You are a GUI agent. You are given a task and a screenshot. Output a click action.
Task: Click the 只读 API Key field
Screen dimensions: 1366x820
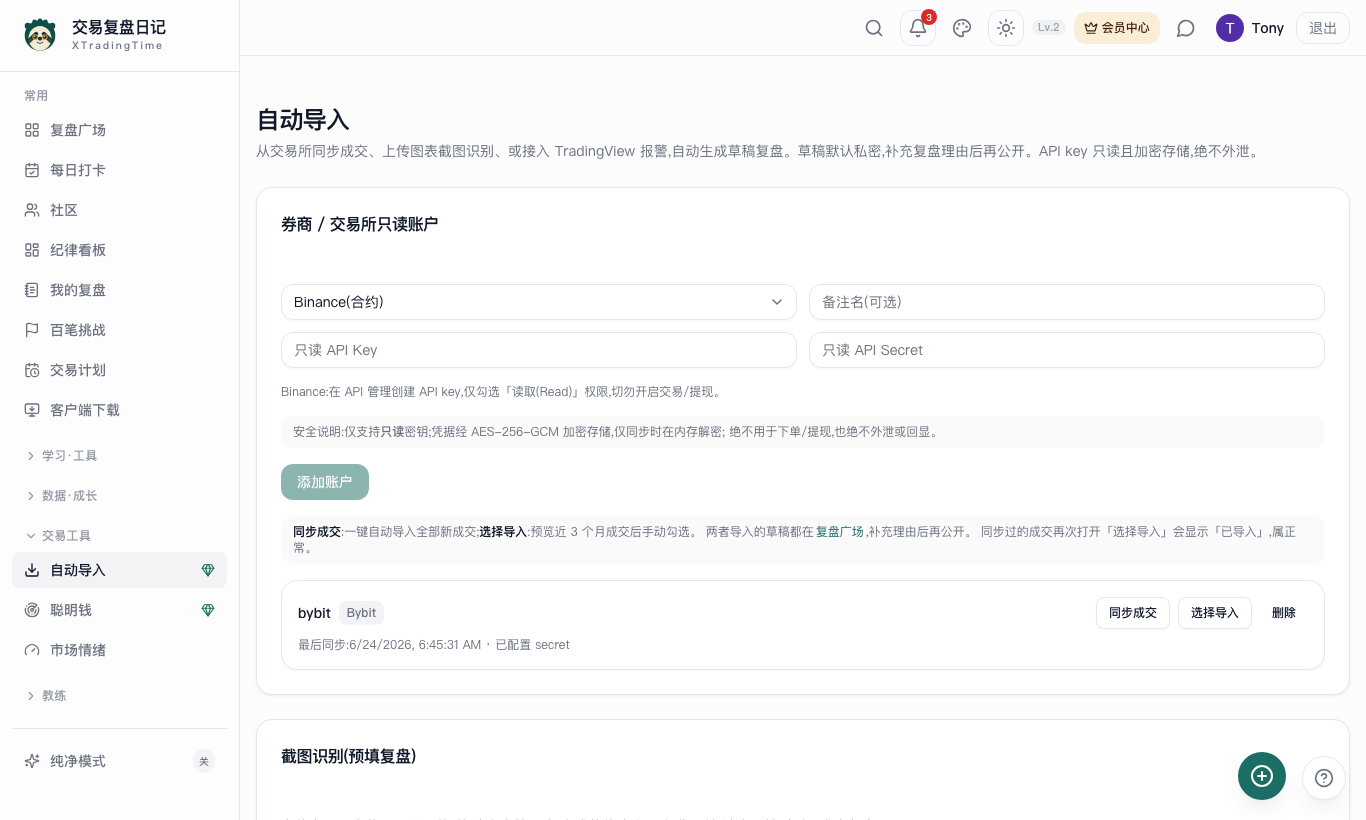(x=539, y=350)
